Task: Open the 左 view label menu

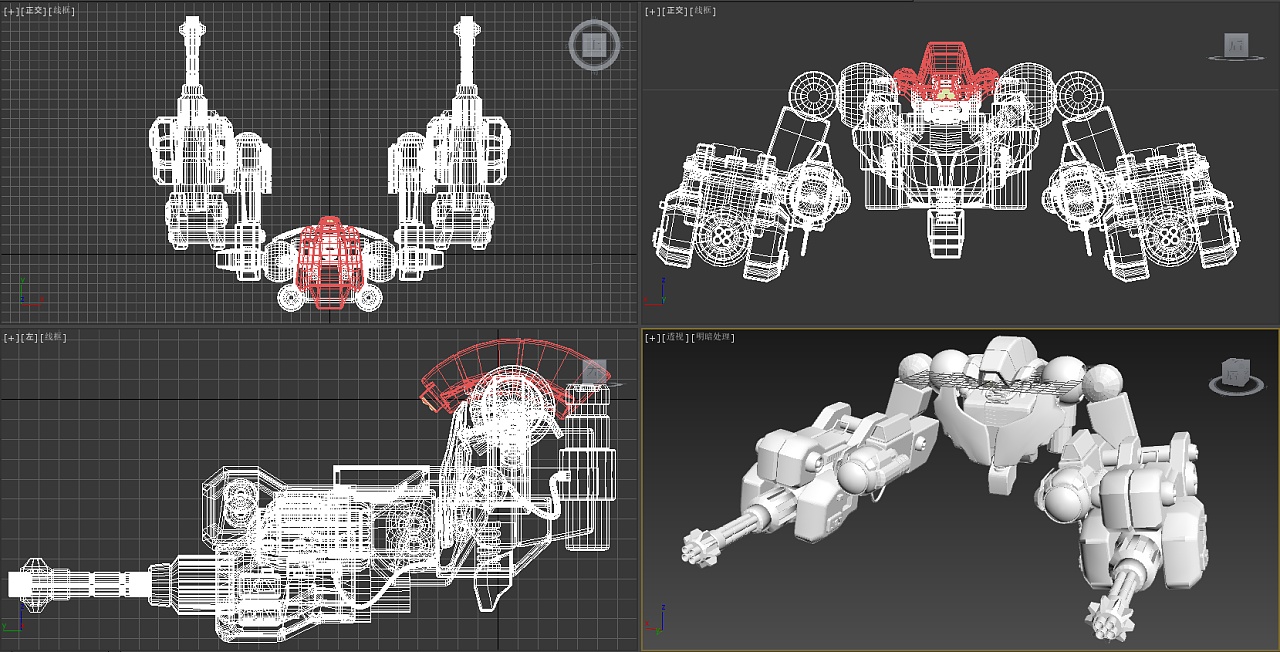Action: coord(29,338)
